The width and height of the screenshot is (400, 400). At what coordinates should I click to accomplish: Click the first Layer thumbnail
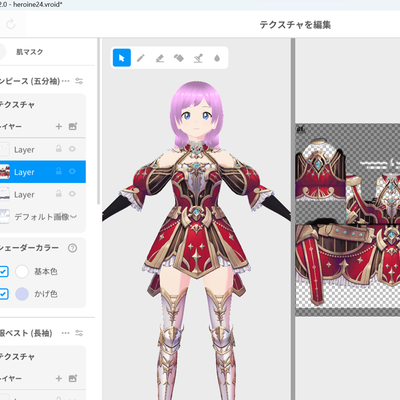(x=5, y=149)
